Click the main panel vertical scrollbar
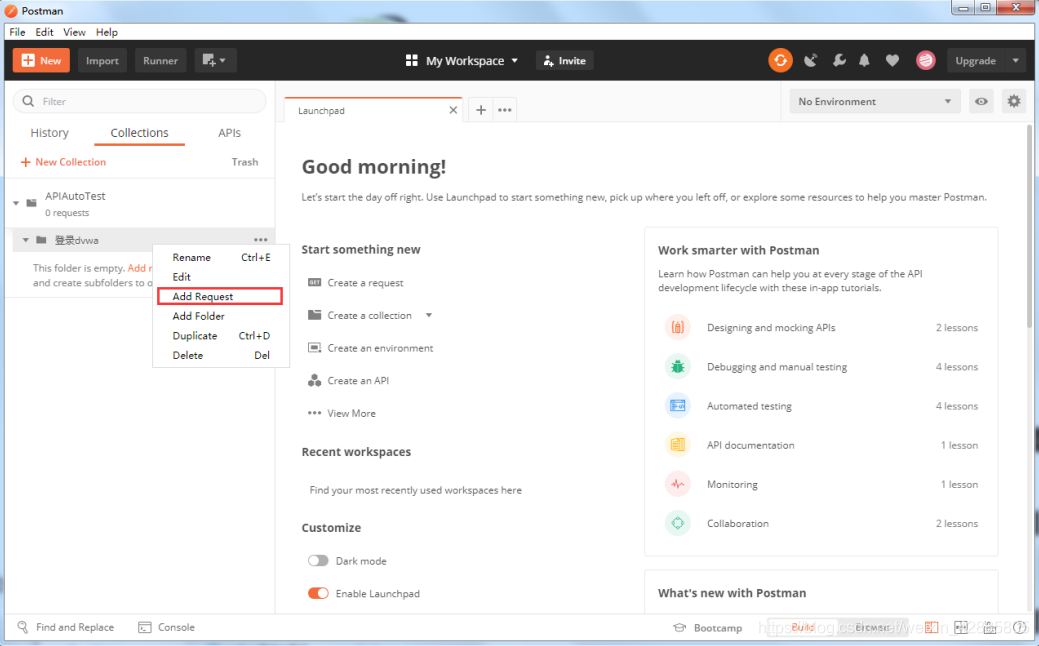 (1029, 225)
